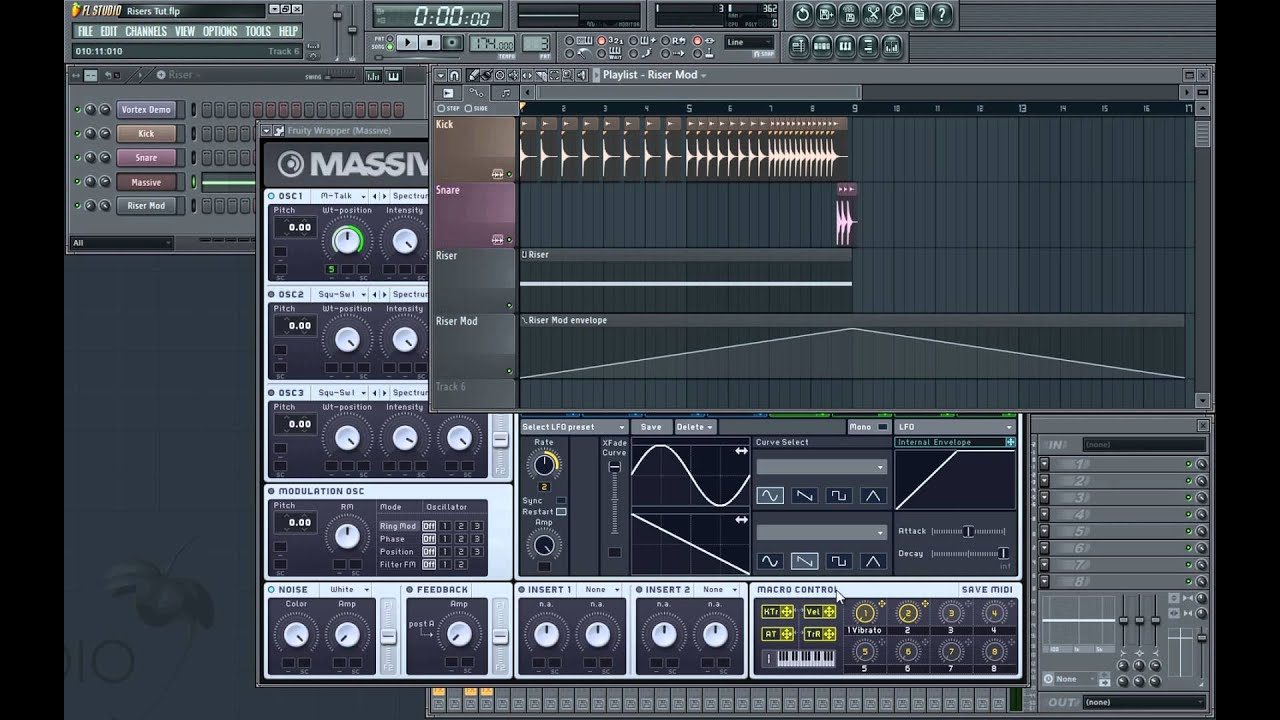
Task: Toggle the SLIDE option in the Playlist
Action: (x=476, y=108)
